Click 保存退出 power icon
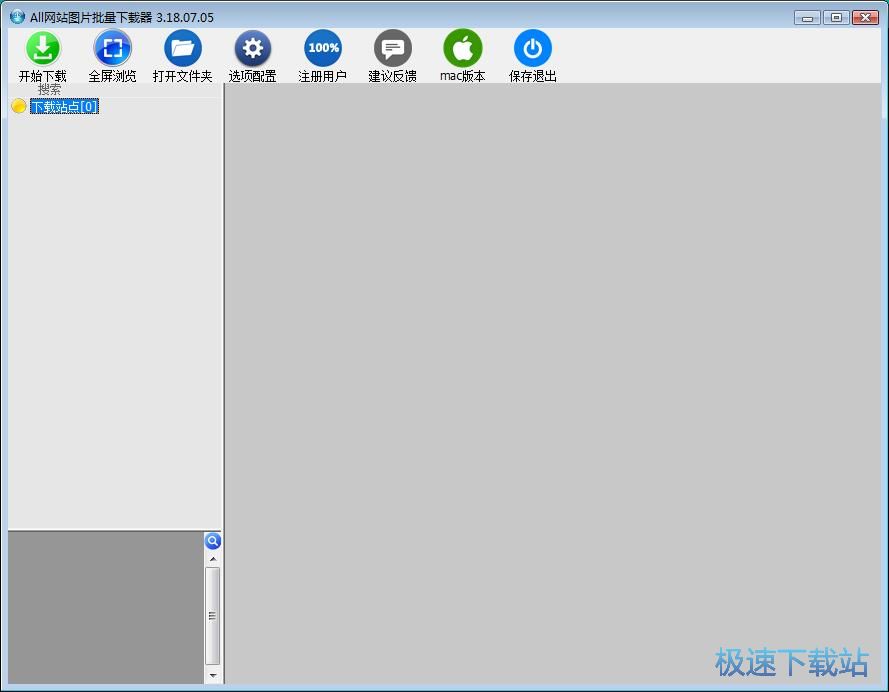The width and height of the screenshot is (889, 692). click(x=532, y=49)
